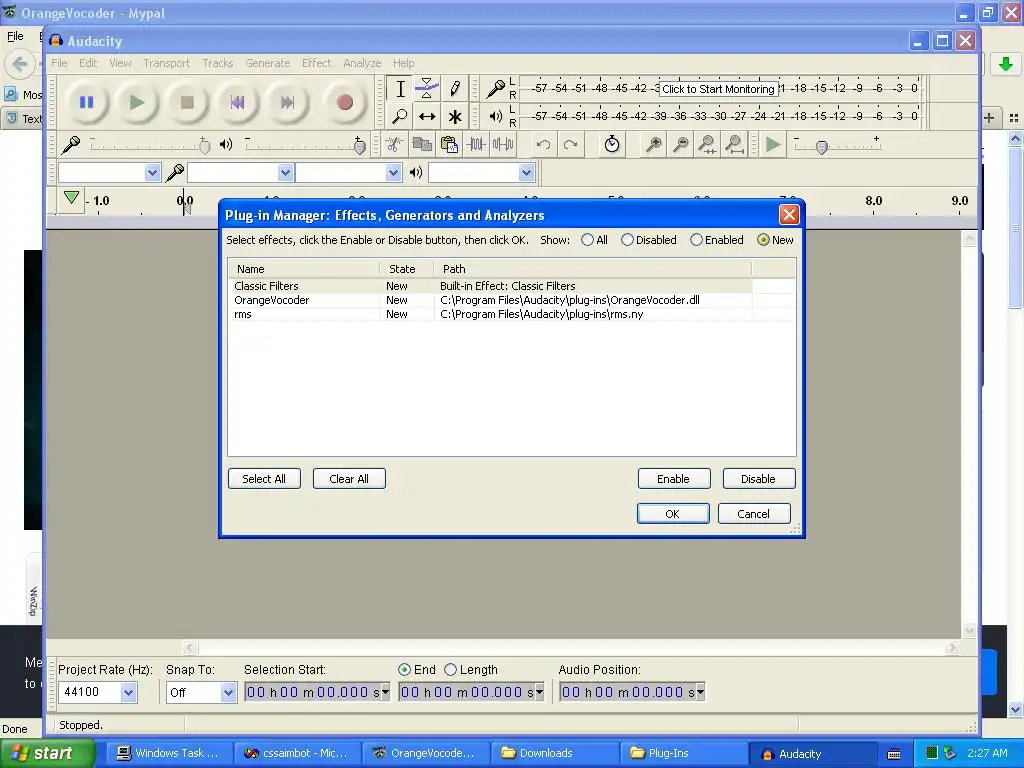This screenshot has height=768, width=1024.
Task: Click the Copy toolbar icon
Action: 422,144
